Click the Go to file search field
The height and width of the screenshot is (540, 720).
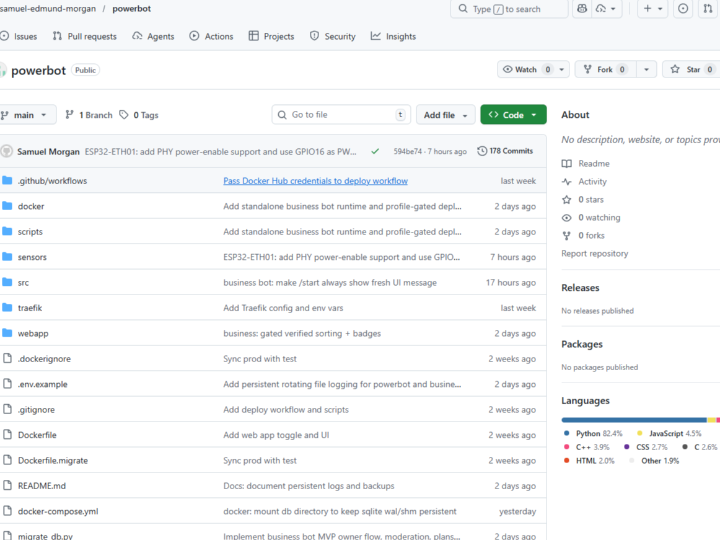click(x=340, y=115)
